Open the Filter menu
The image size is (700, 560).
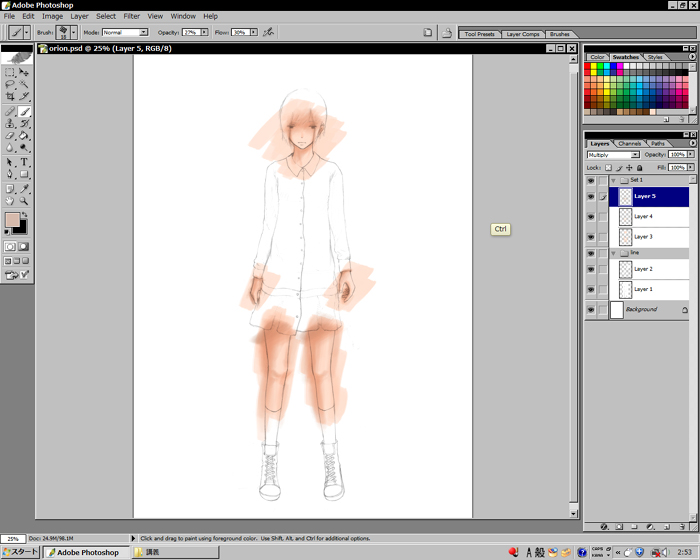coord(131,16)
